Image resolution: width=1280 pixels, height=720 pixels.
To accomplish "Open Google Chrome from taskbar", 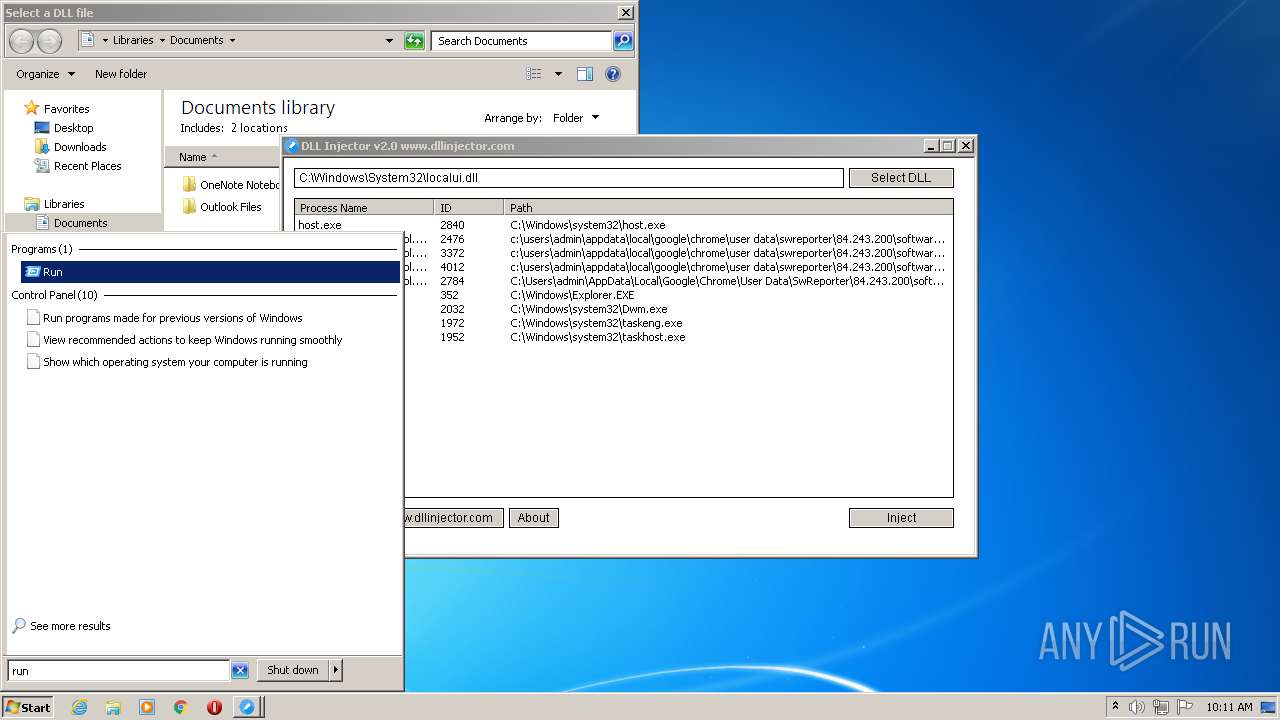I will click(x=181, y=707).
